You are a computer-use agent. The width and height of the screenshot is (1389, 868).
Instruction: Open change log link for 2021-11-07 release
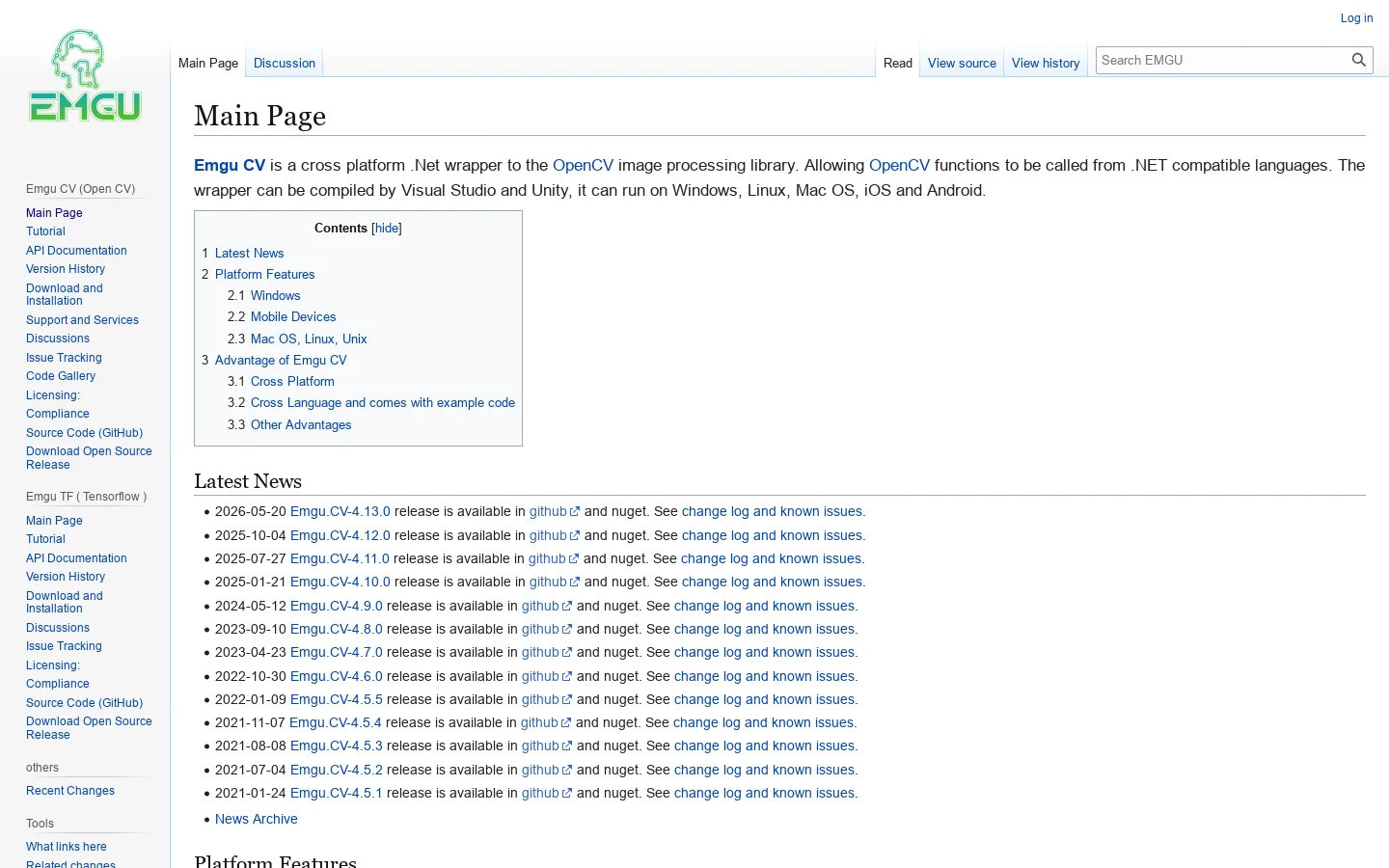point(763,723)
